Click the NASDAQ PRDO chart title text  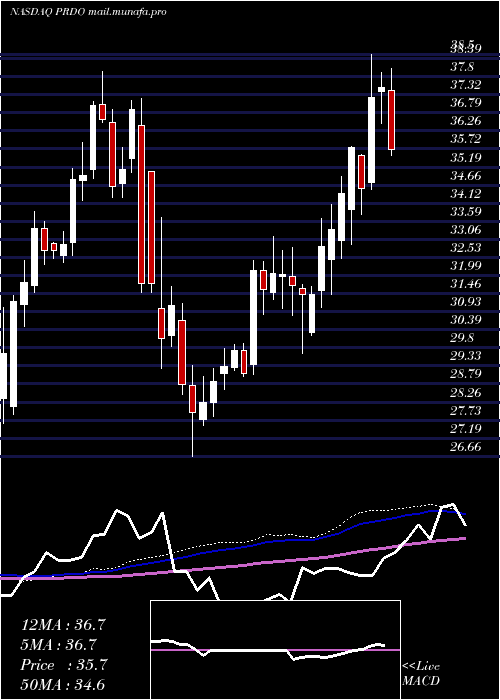[x=88, y=12]
